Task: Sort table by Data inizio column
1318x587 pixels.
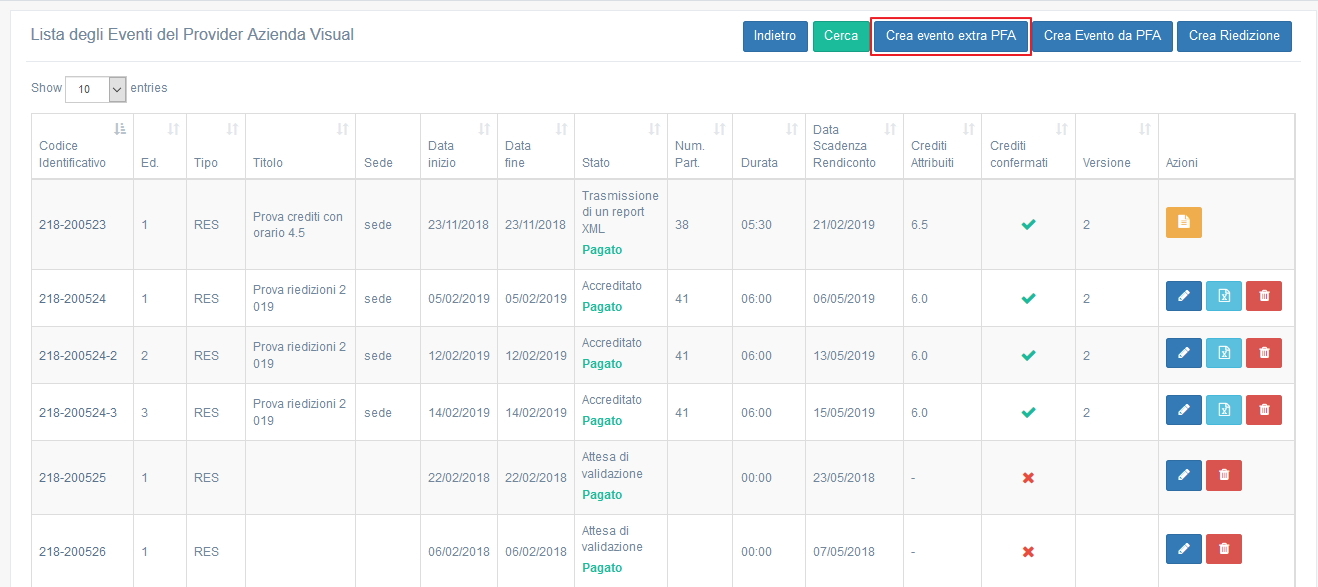Action: (x=458, y=146)
